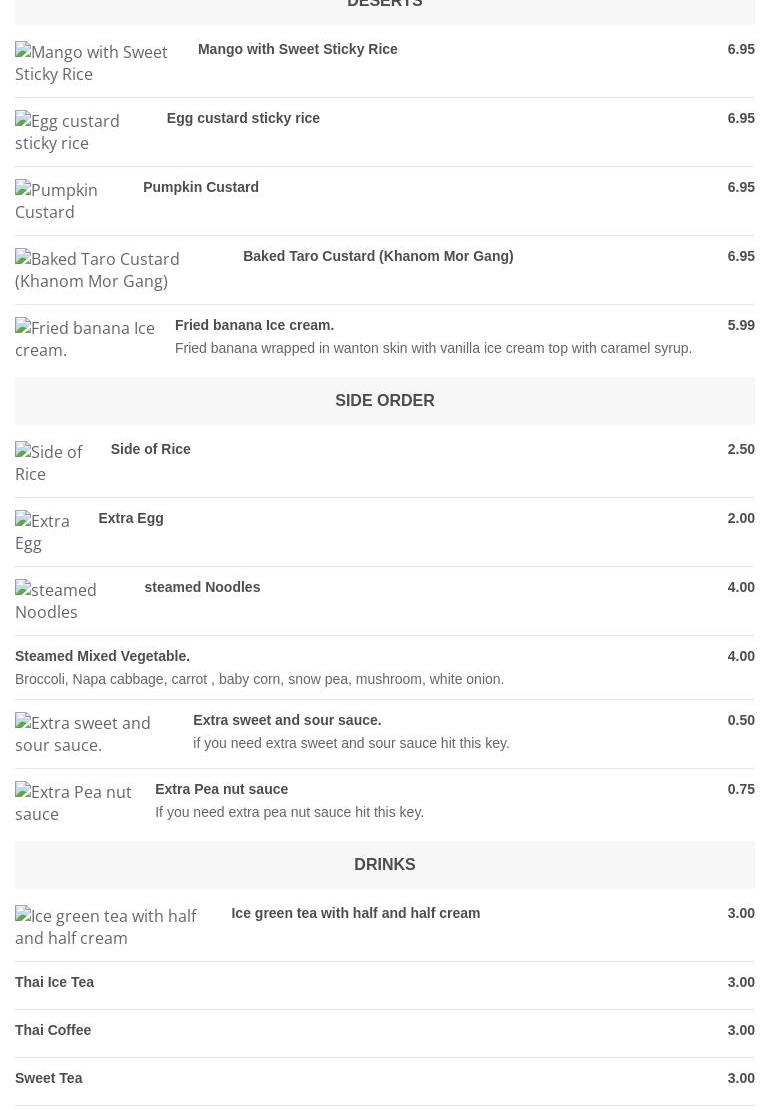This screenshot has width=770, height=1110.
Task: Click the Mango with Sweet Sticky Rice image
Action: [x=91, y=63]
